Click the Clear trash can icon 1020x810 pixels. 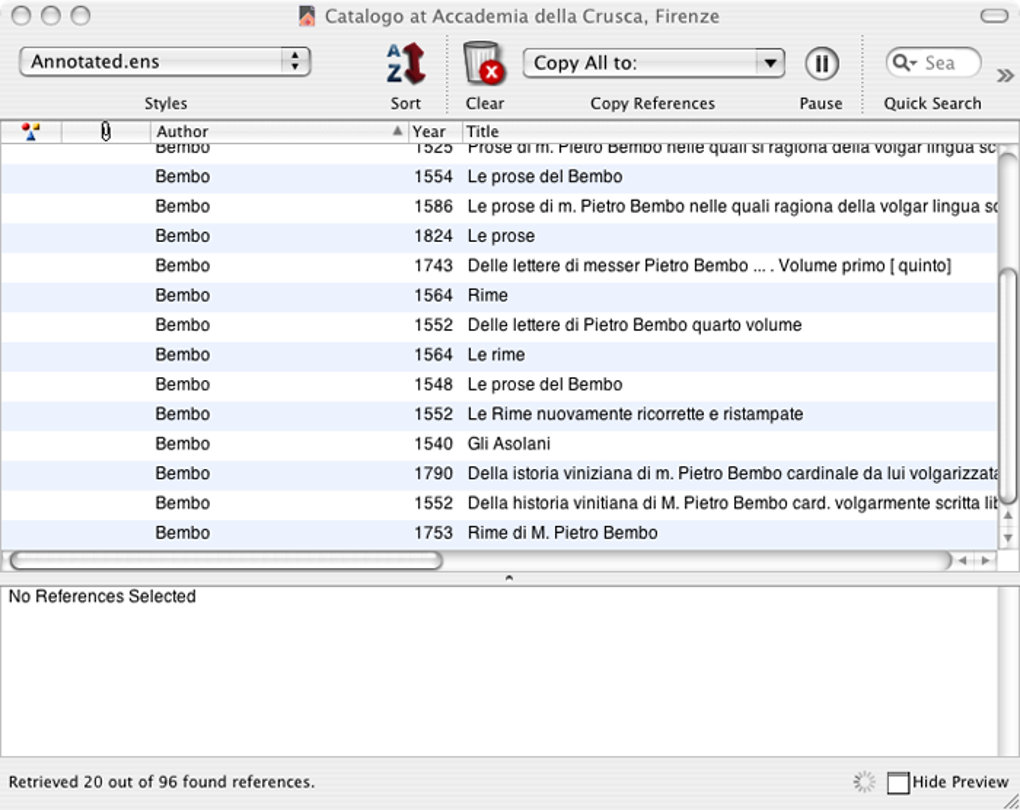pos(484,63)
